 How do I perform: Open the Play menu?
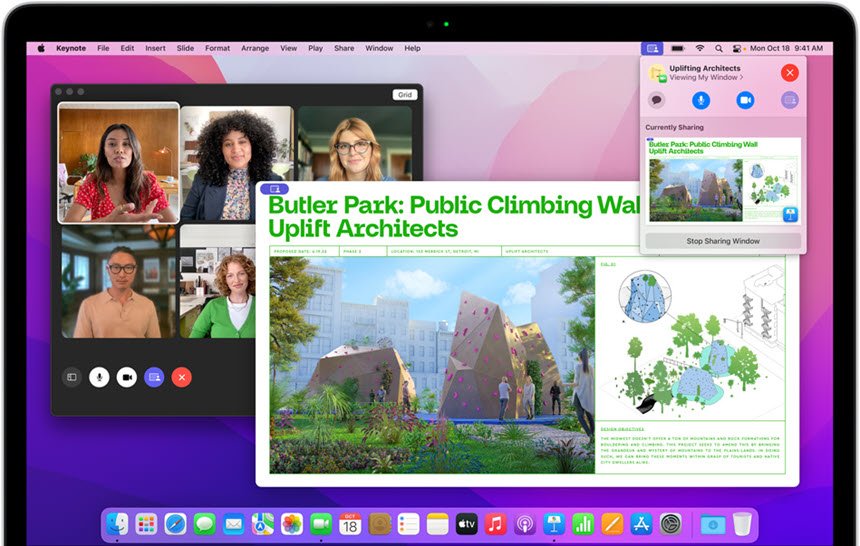(315, 48)
